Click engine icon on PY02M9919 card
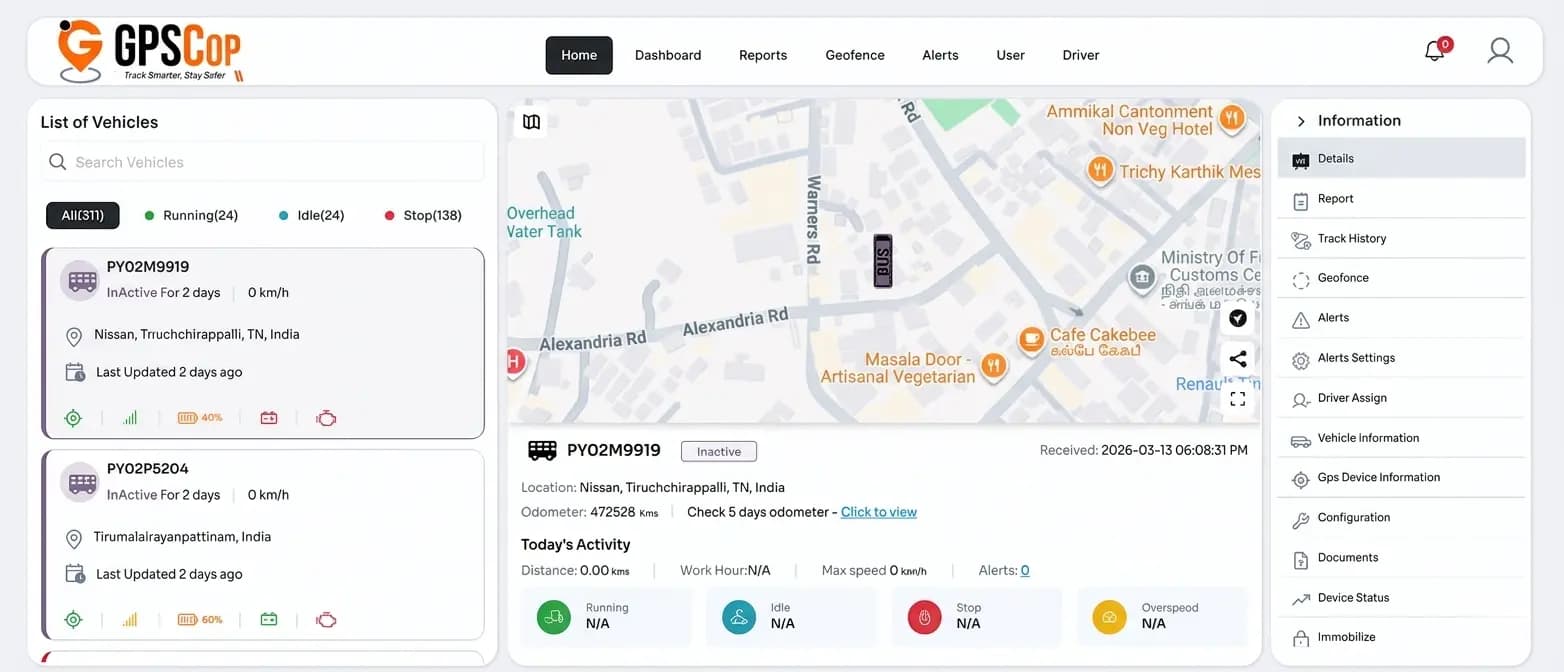Screen dimensions: 1564x672 point(326,418)
